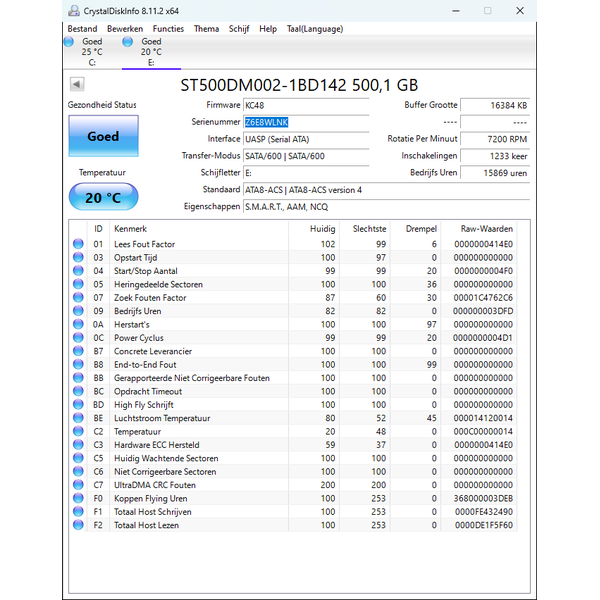Click the Slechtste column header

[365, 229]
